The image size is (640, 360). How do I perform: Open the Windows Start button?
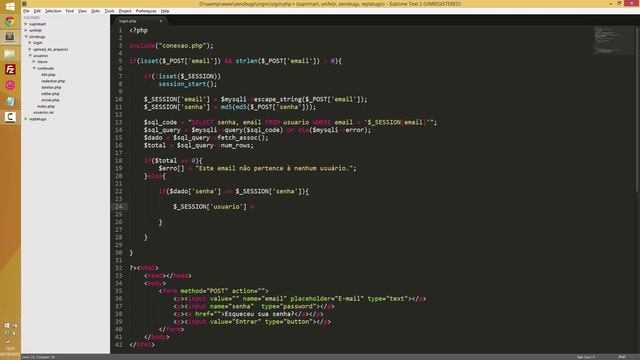(x=10, y=6)
